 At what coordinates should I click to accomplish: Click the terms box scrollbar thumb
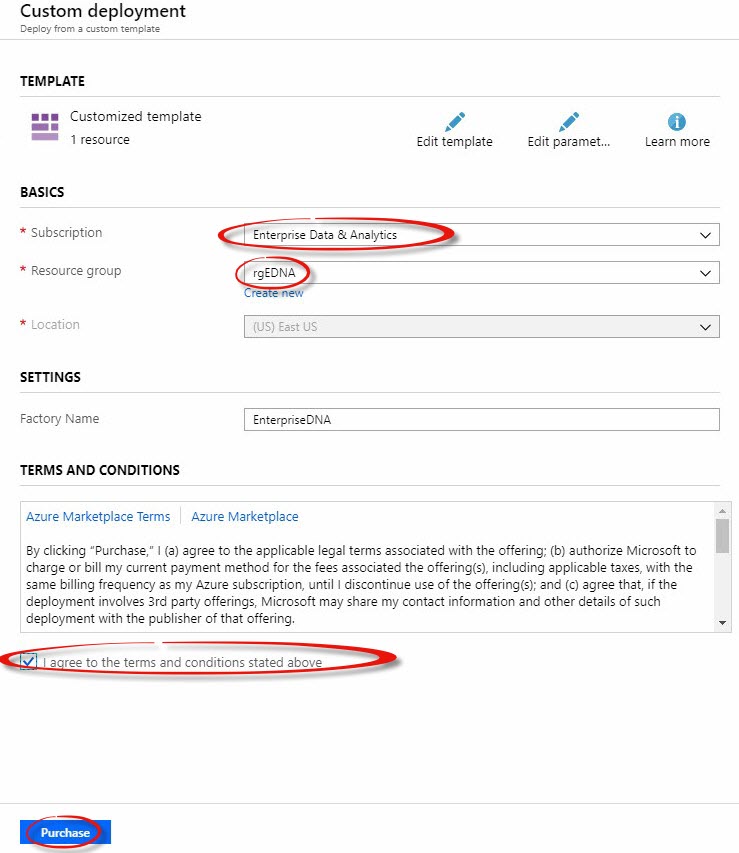point(722,535)
